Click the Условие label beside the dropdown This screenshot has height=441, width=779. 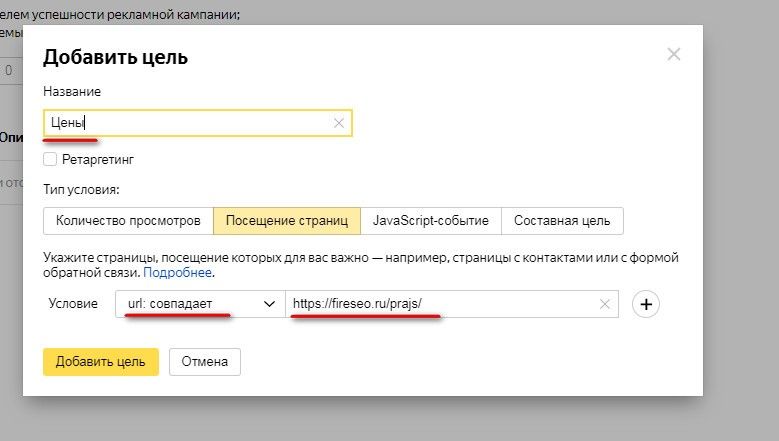pyautogui.click(x=73, y=304)
